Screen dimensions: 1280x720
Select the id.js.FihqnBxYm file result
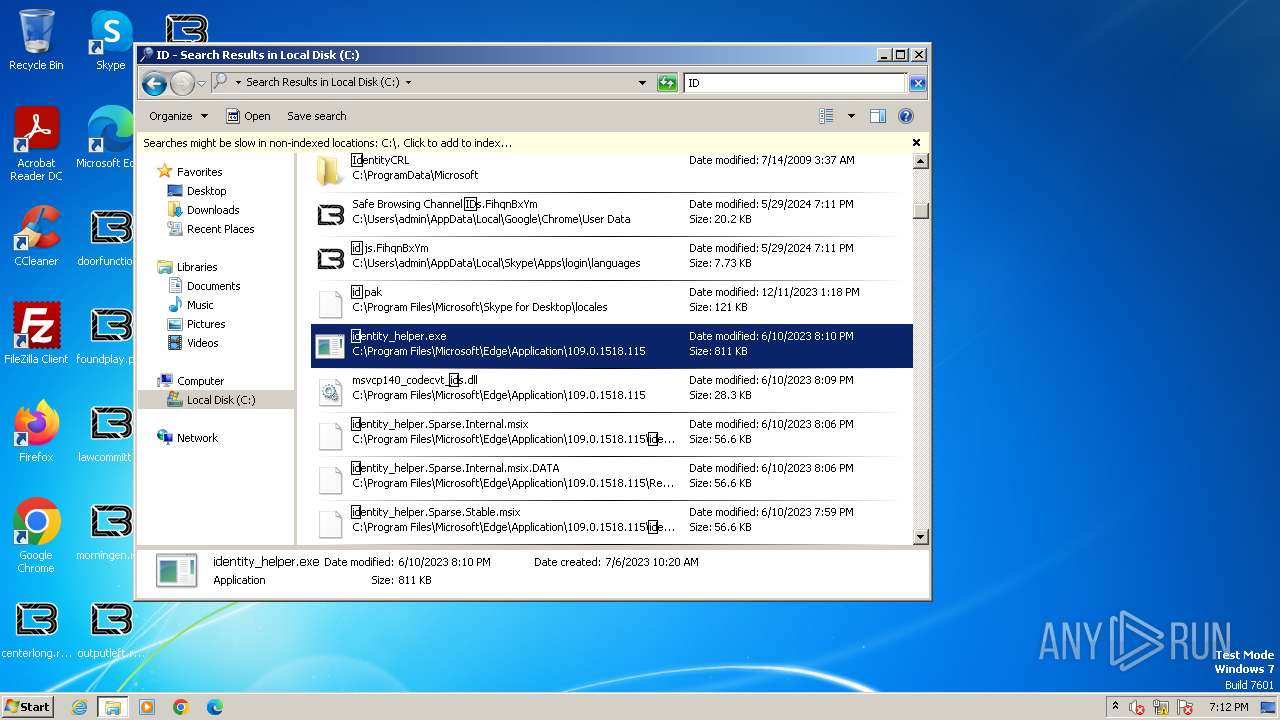point(611,257)
